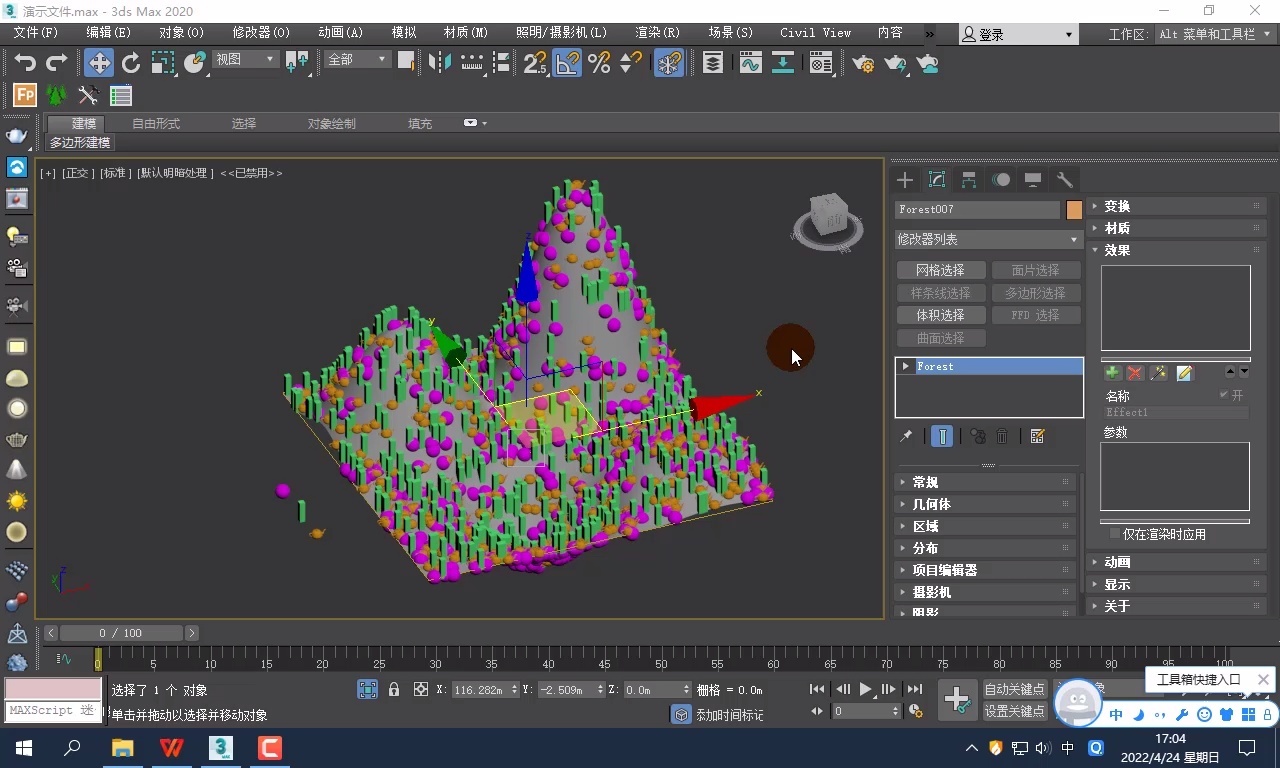Click the Undo arrow icon
The image size is (1280, 768).
(x=25, y=63)
